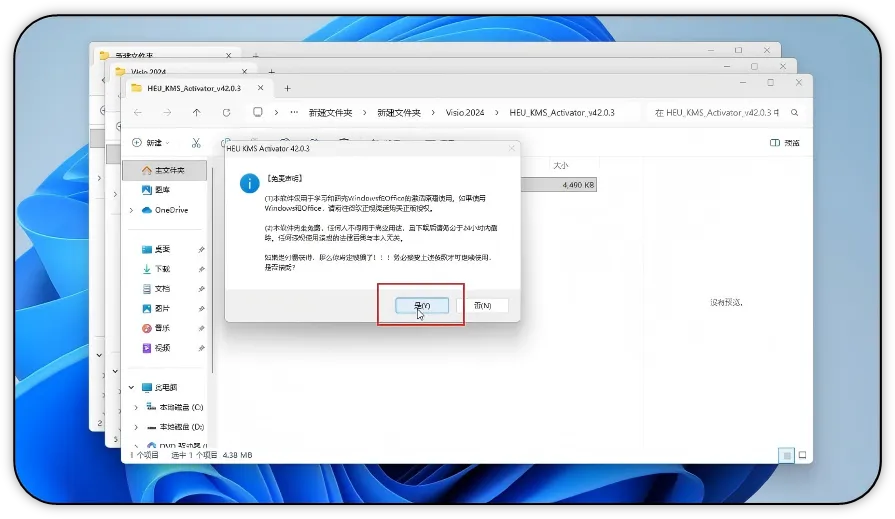Go up one folder level

click(196, 112)
